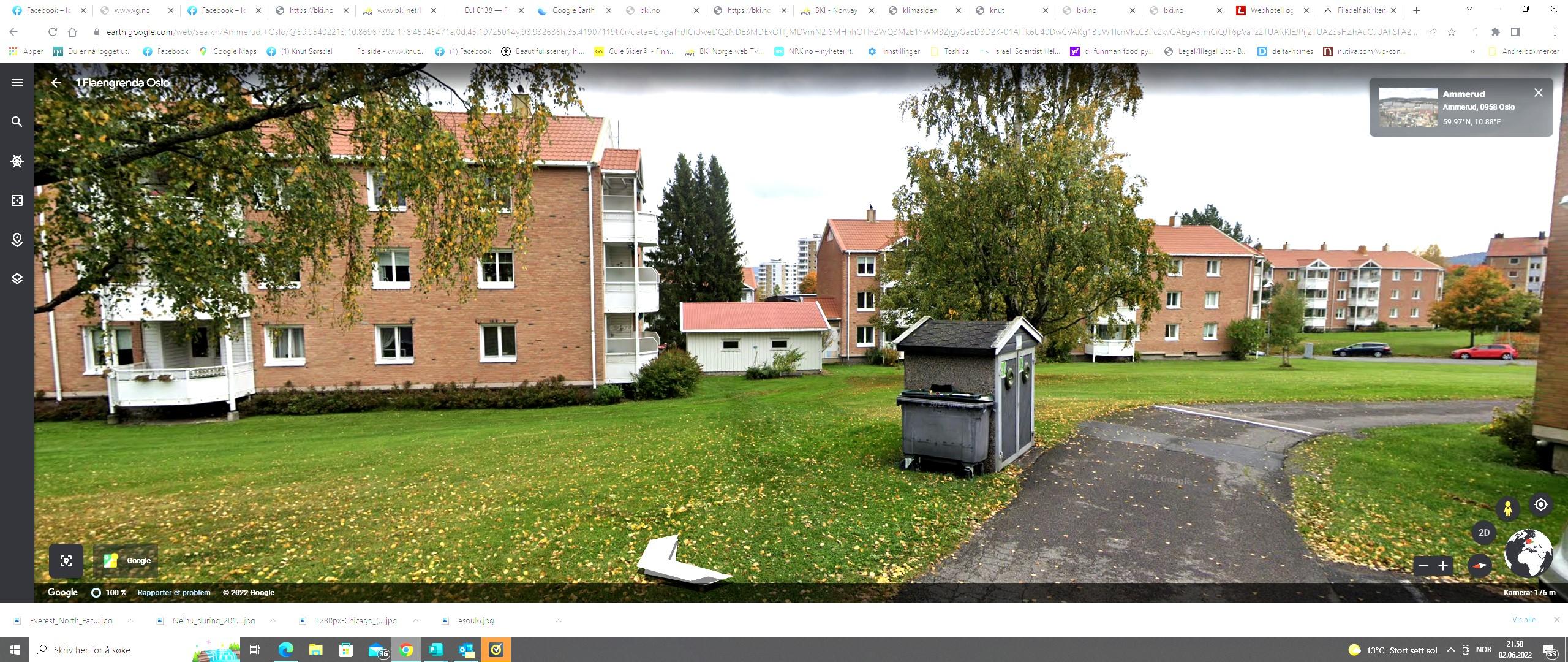Click the search magnifier in sidebar
The width and height of the screenshot is (1568, 662).
coord(17,122)
